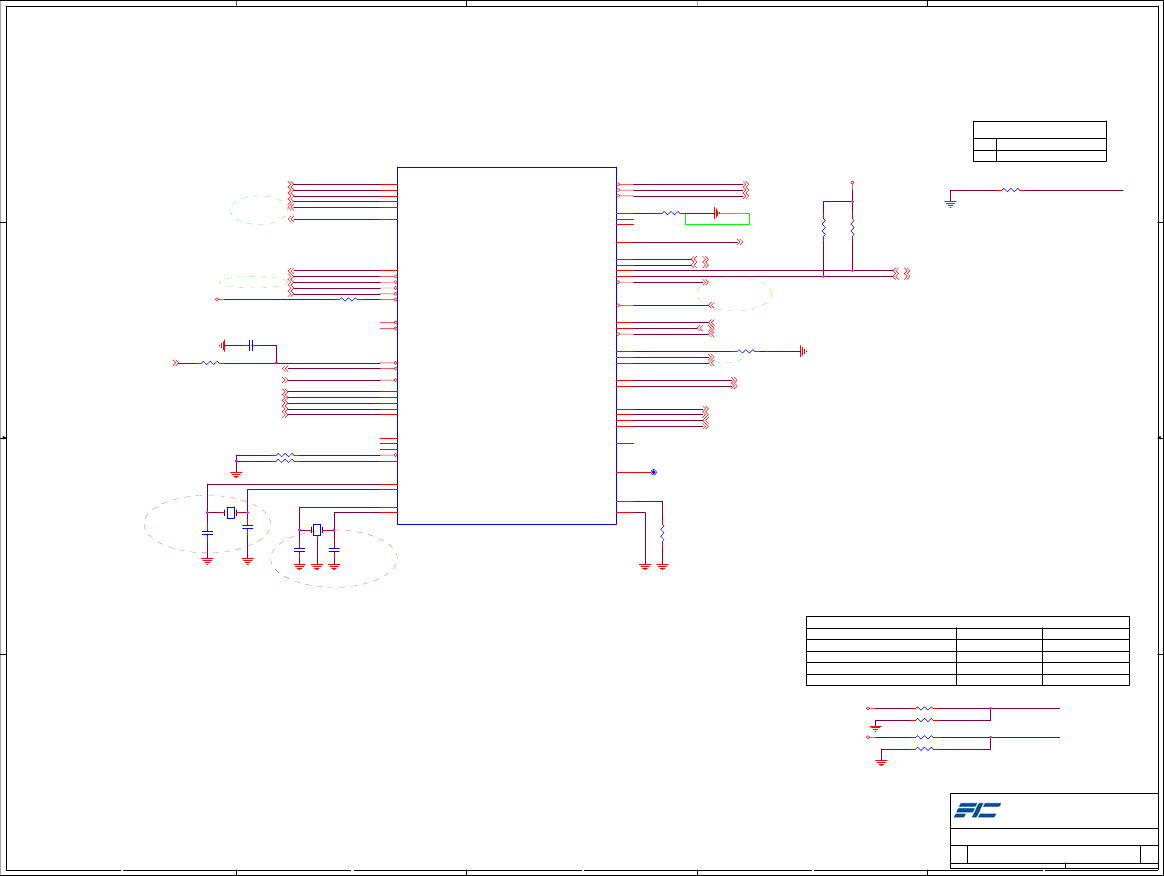Select resistor on top-right grounded line
This screenshot has height=876, width=1164.
pos(1011,190)
